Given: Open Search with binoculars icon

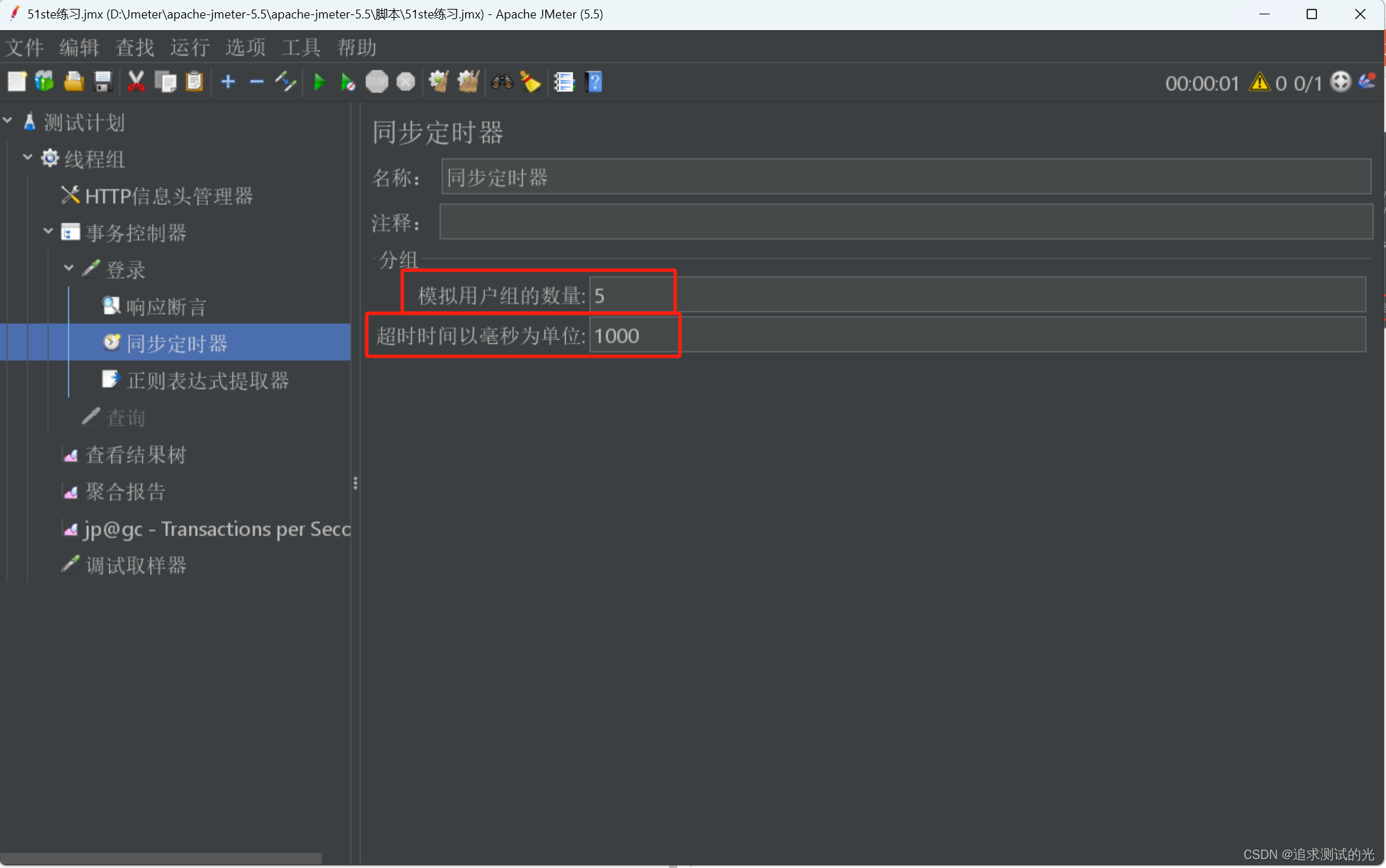Looking at the screenshot, I should point(501,82).
